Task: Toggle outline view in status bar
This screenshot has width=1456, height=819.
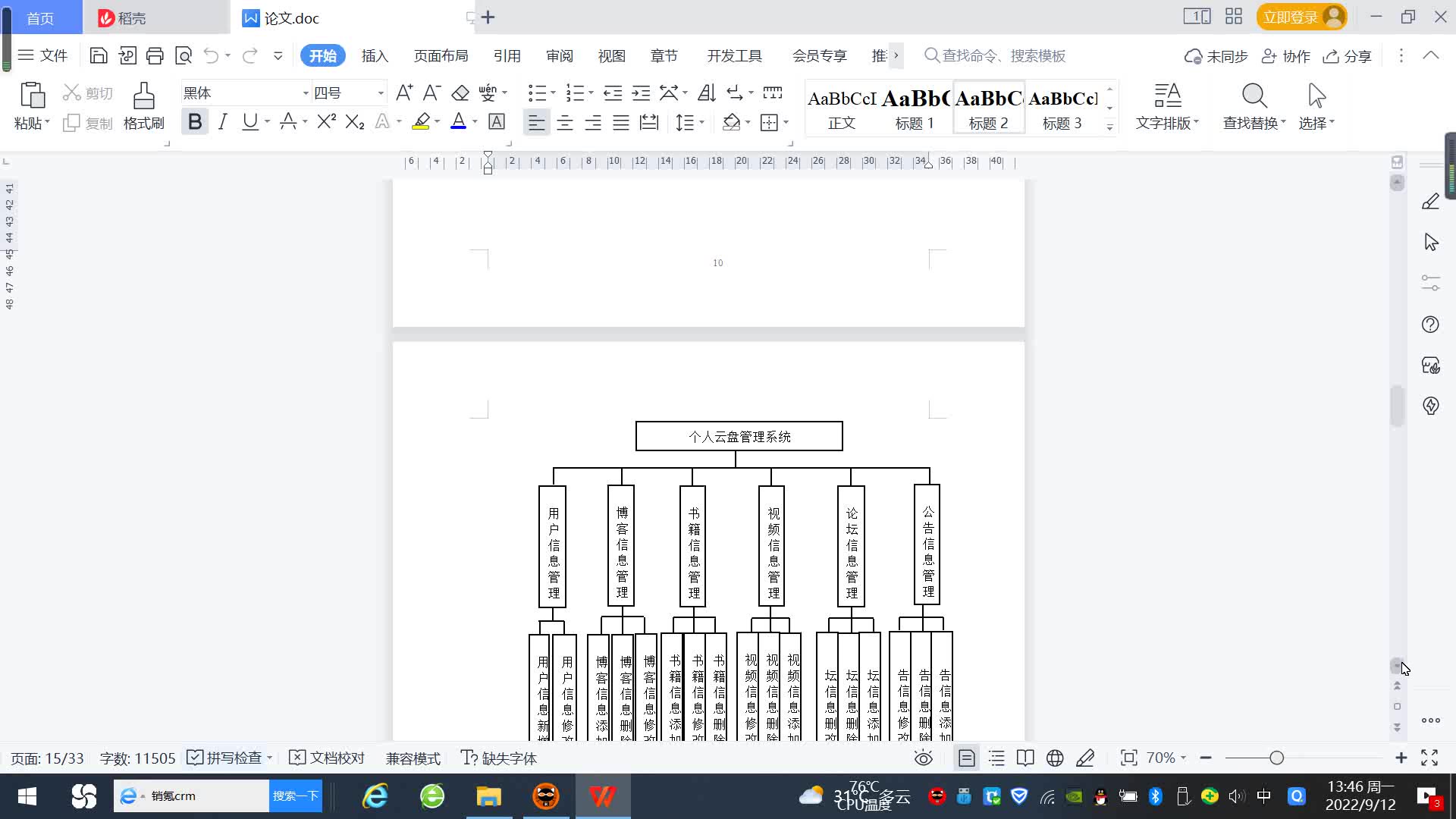Action: pyautogui.click(x=996, y=758)
